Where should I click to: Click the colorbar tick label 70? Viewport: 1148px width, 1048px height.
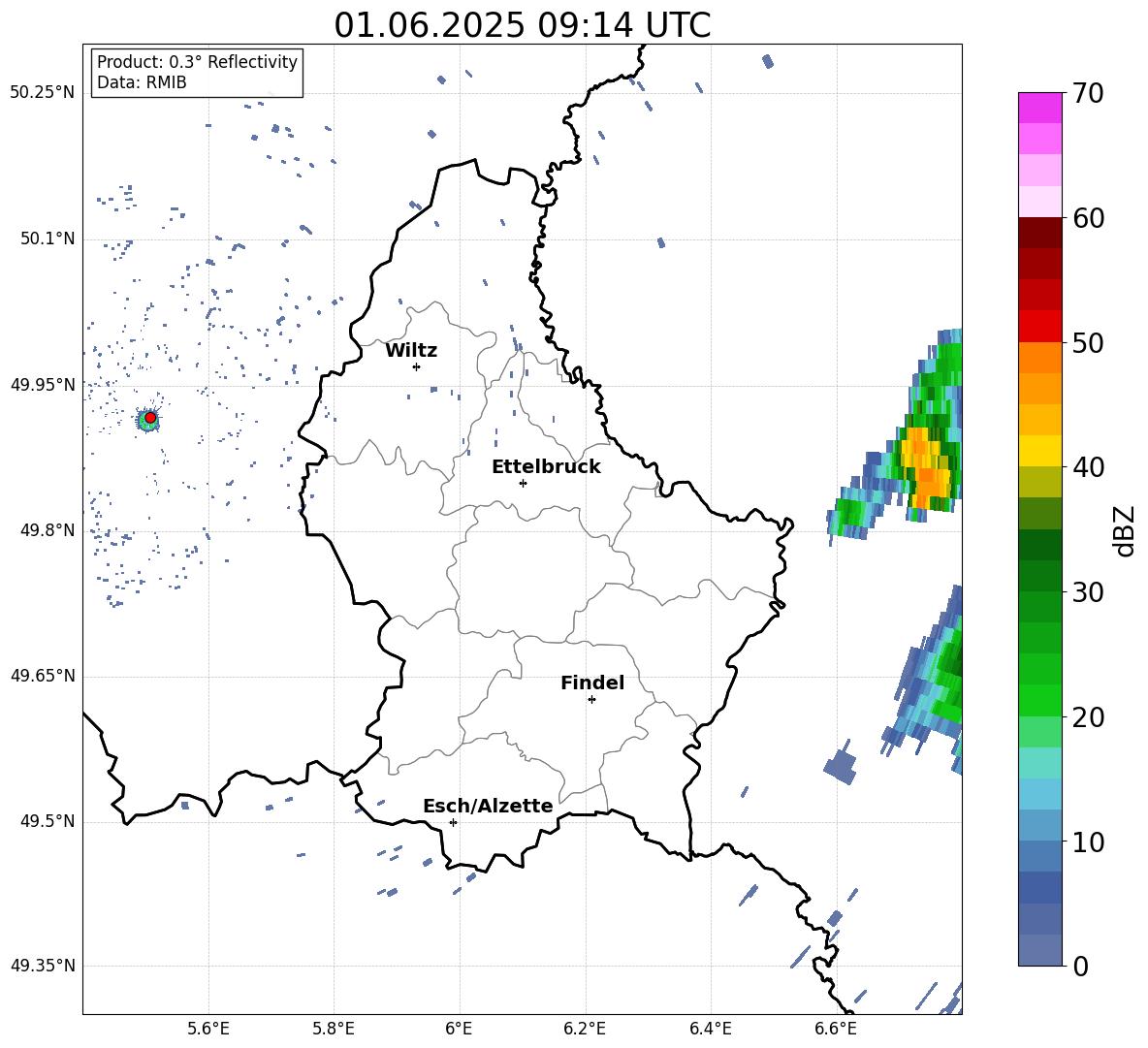pyautogui.click(x=1089, y=93)
